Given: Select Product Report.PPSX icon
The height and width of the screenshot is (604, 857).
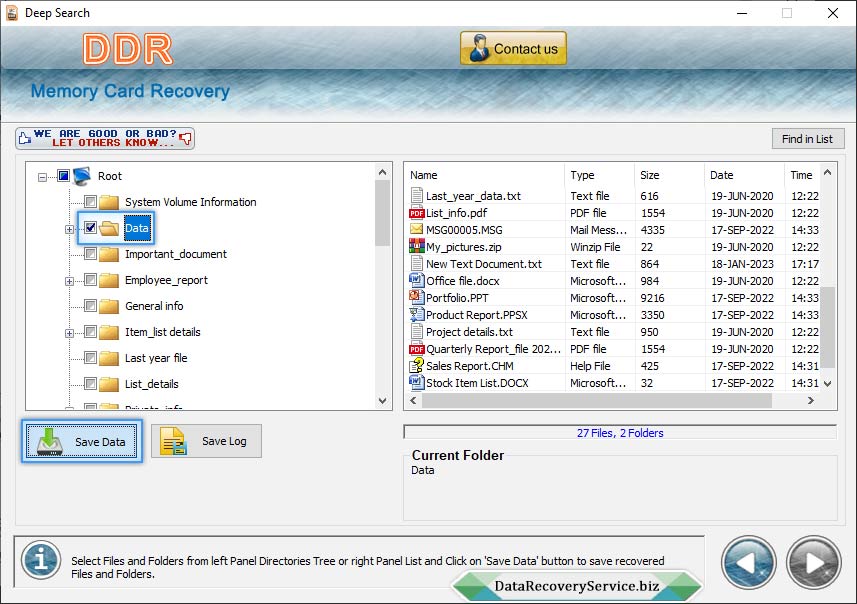Looking at the screenshot, I should pyautogui.click(x=416, y=314).
